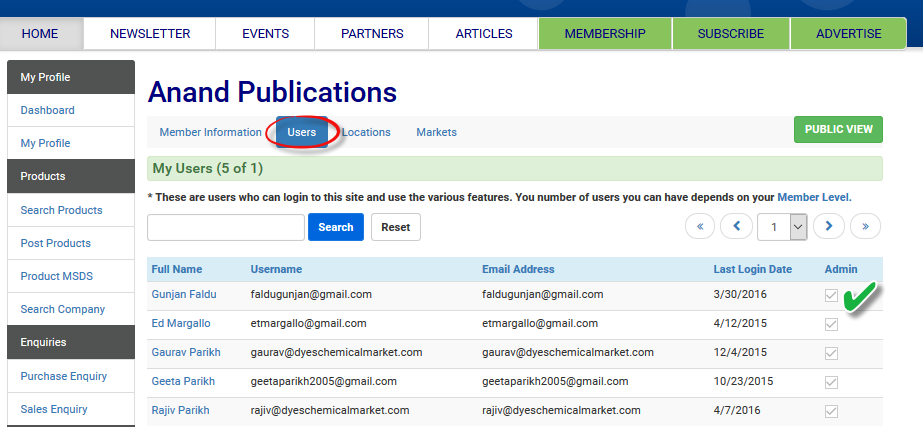Sort by Full Name column header
Image resolution: width=923 pixels, height=427 pixels.
click(x=177, y=269)
